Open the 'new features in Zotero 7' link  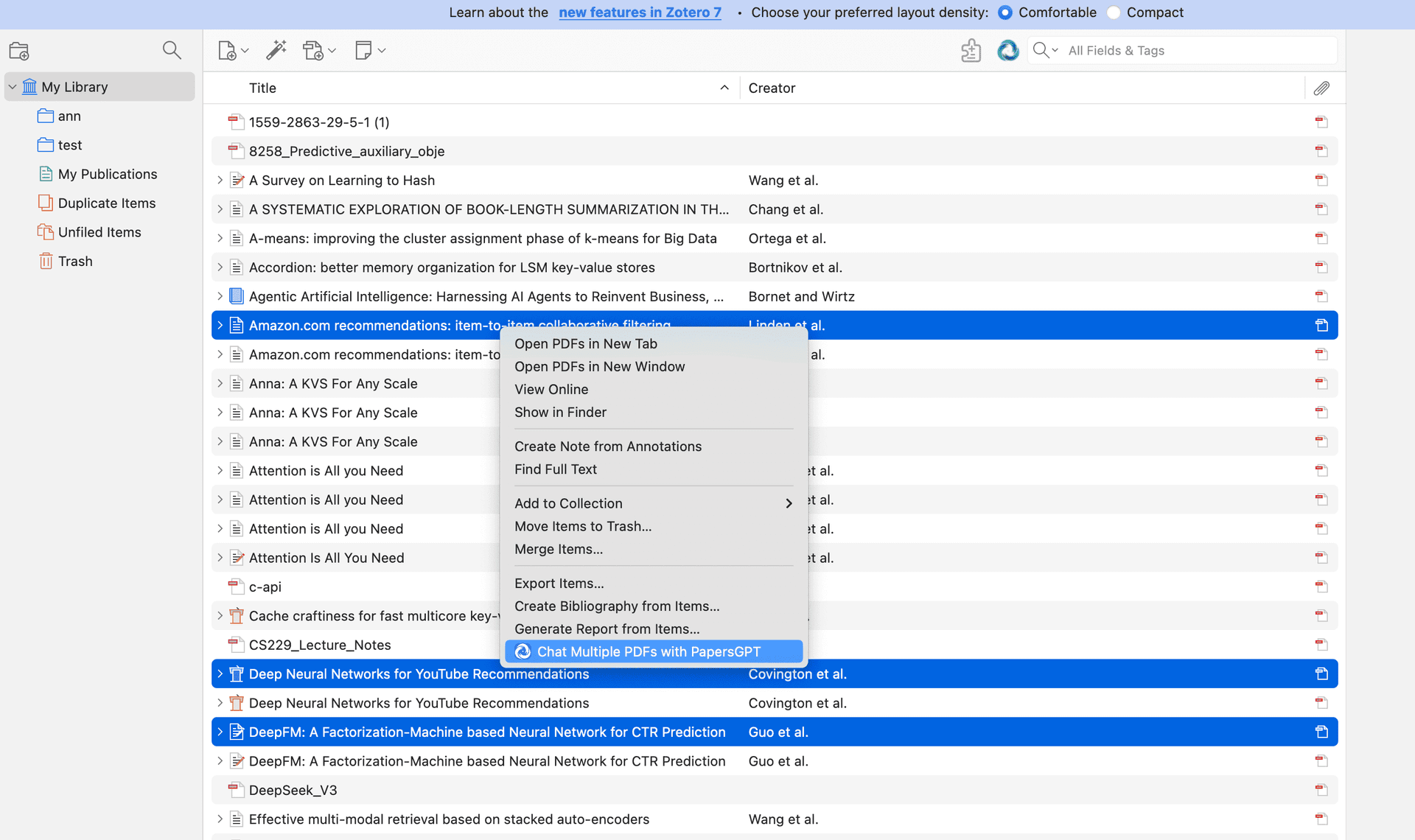640,13
